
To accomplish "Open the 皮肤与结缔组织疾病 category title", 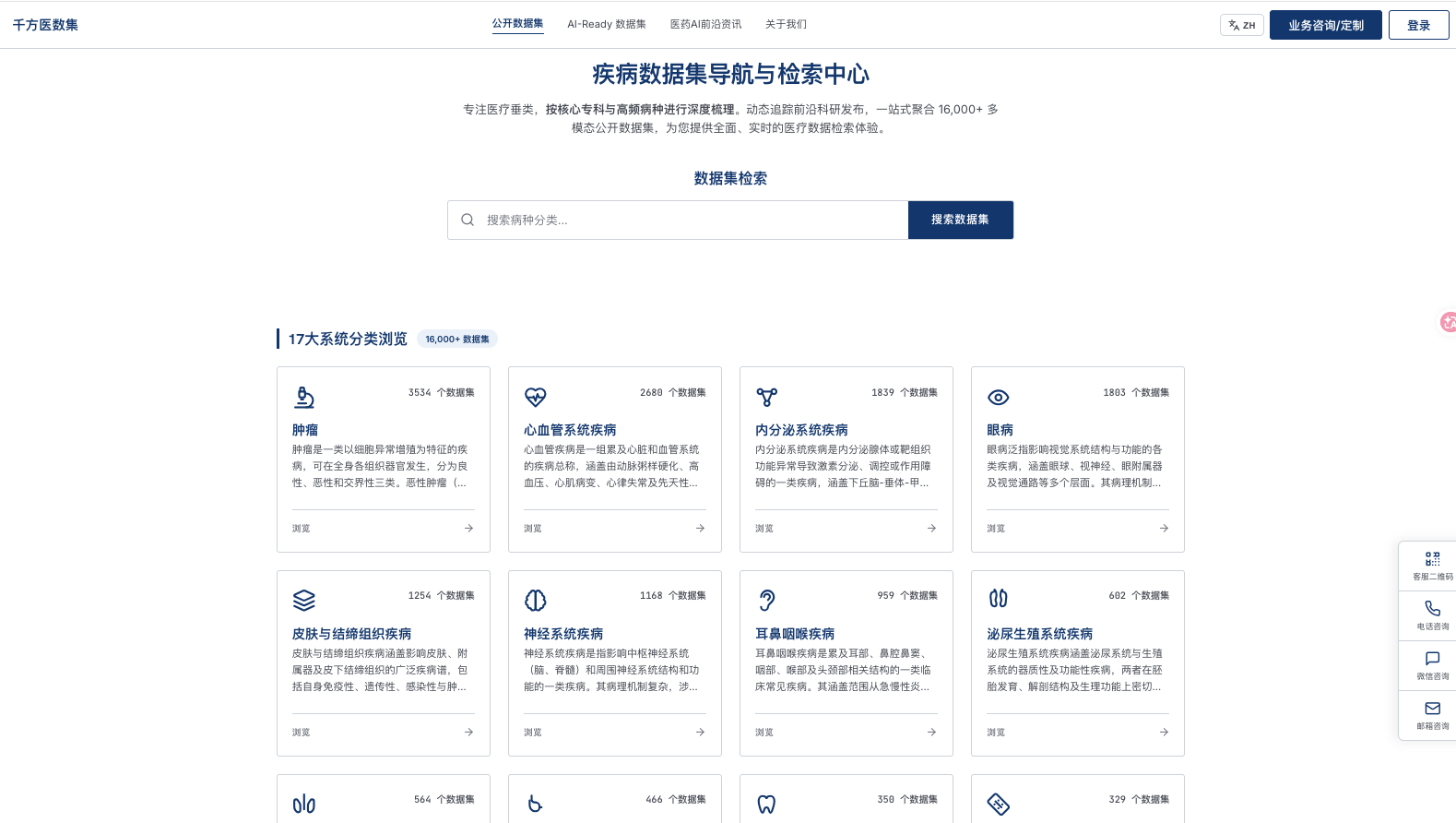I will (x=352, y=634).
